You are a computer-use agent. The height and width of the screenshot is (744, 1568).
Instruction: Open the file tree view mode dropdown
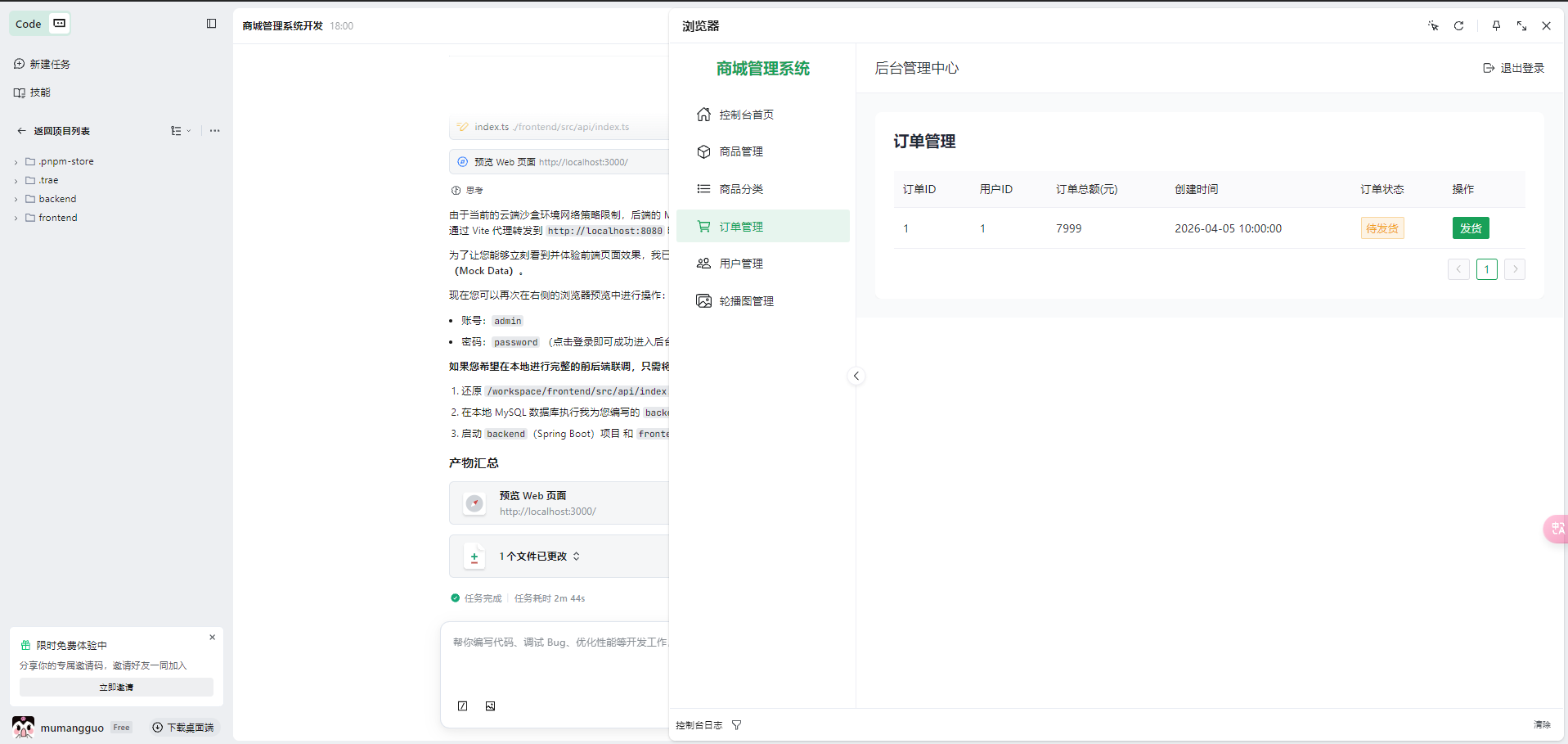pos(180,131)
